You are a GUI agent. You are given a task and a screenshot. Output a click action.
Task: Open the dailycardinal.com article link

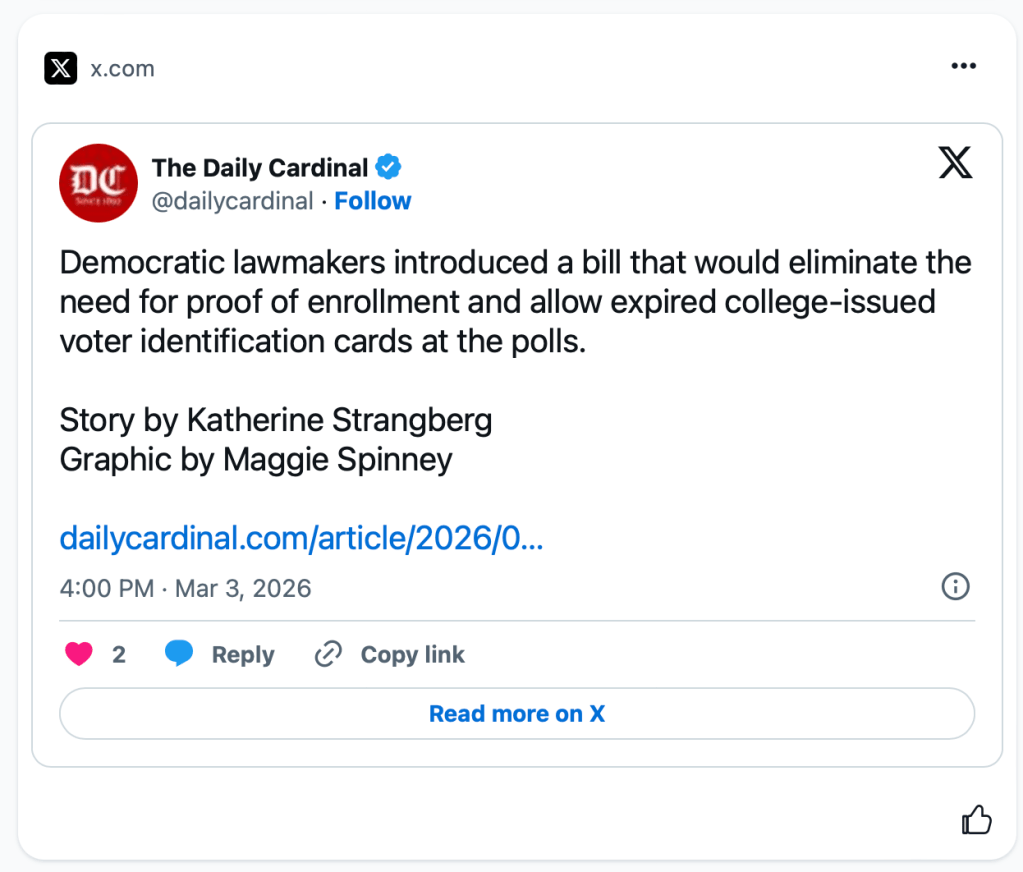[x=301, y=538]
